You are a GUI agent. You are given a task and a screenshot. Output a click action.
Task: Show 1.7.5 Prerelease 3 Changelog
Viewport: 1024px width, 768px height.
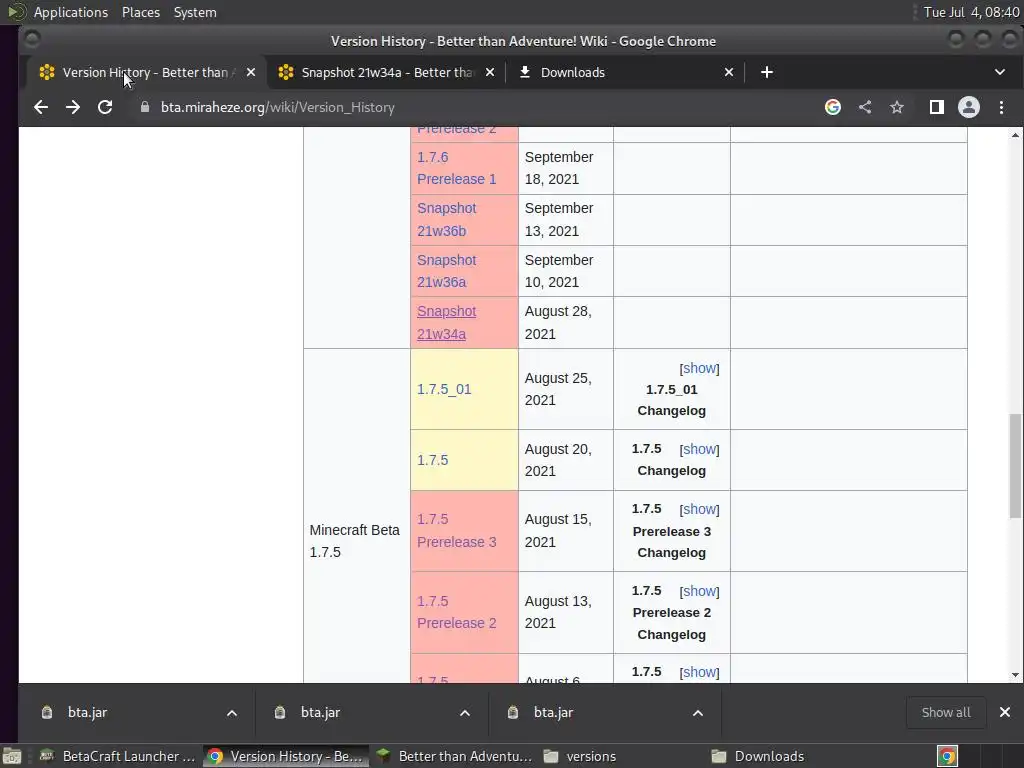point(699,509)
